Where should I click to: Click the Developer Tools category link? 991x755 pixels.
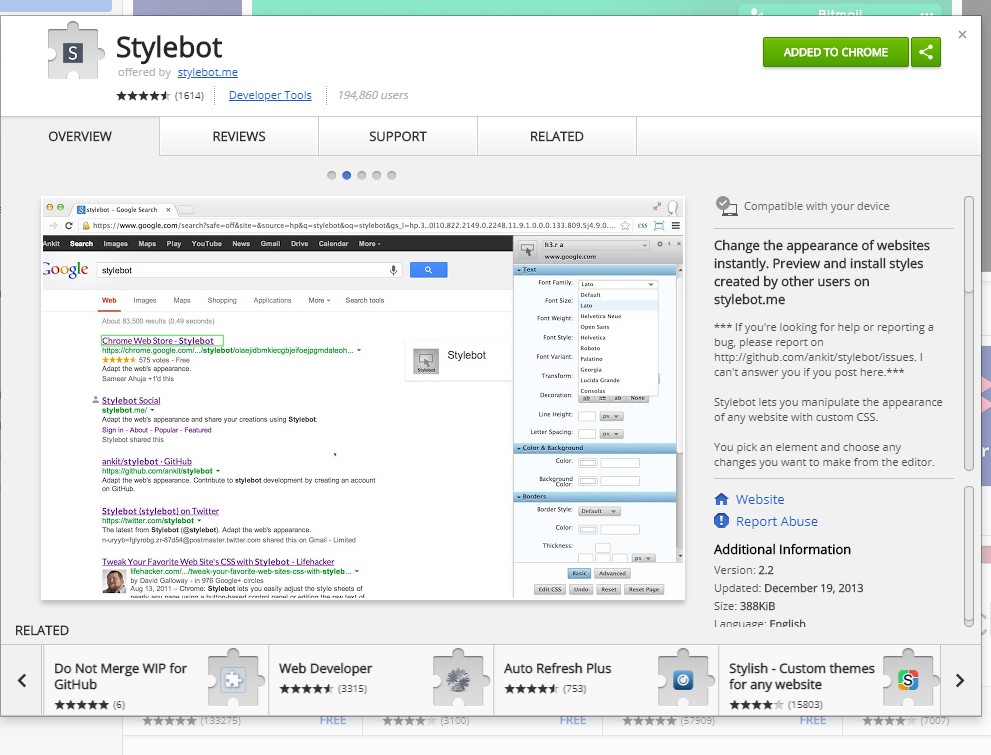coord(270,95)
